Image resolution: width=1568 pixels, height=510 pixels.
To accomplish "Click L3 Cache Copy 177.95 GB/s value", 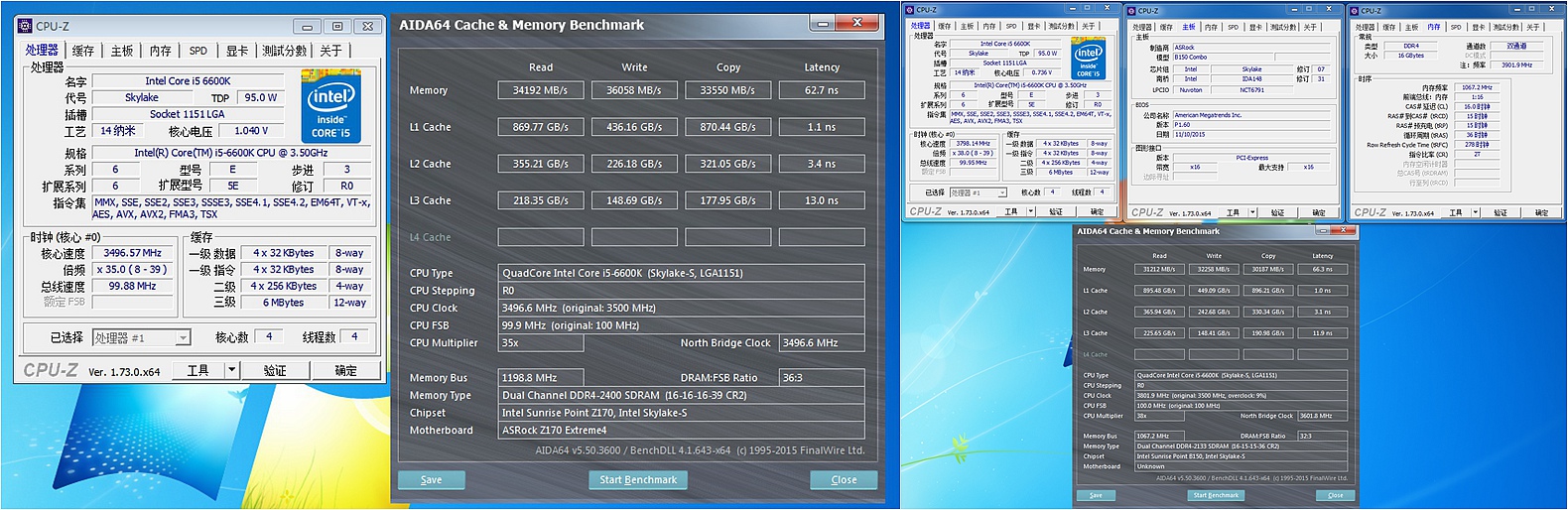I will 727,200.
